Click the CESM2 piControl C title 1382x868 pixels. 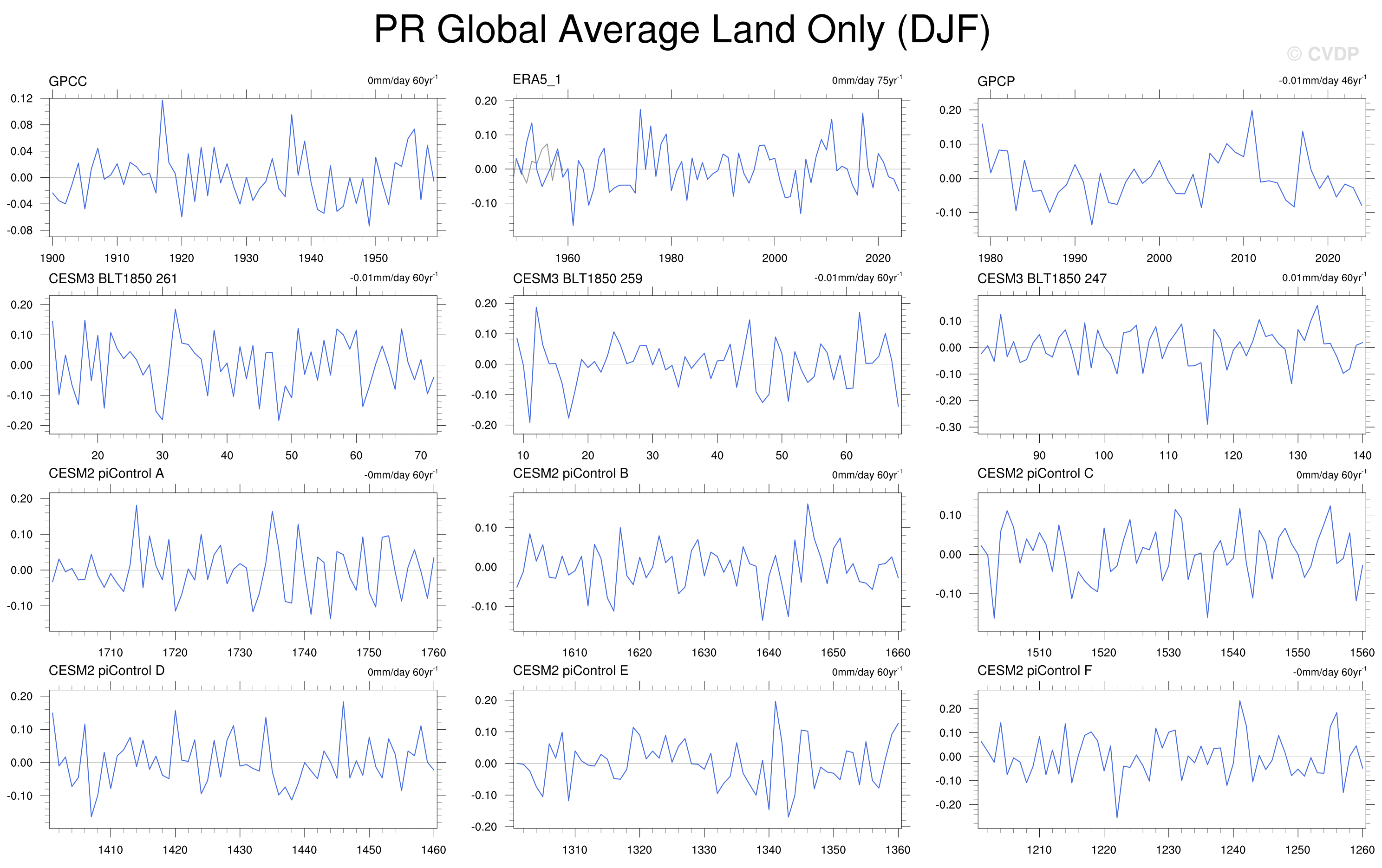click(1035, 473)
